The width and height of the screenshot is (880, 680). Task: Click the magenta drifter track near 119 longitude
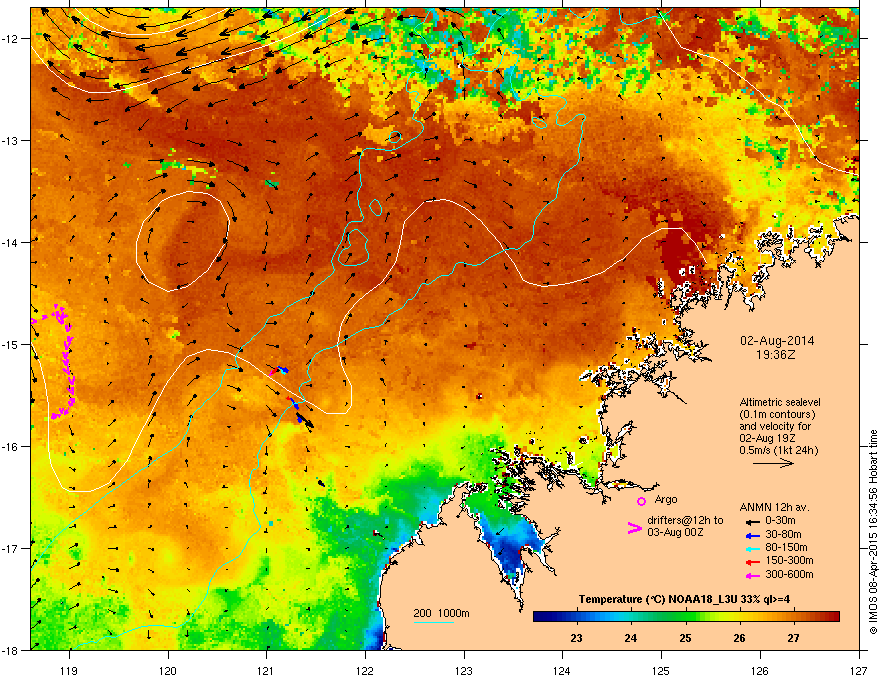[x=65, y=362]
